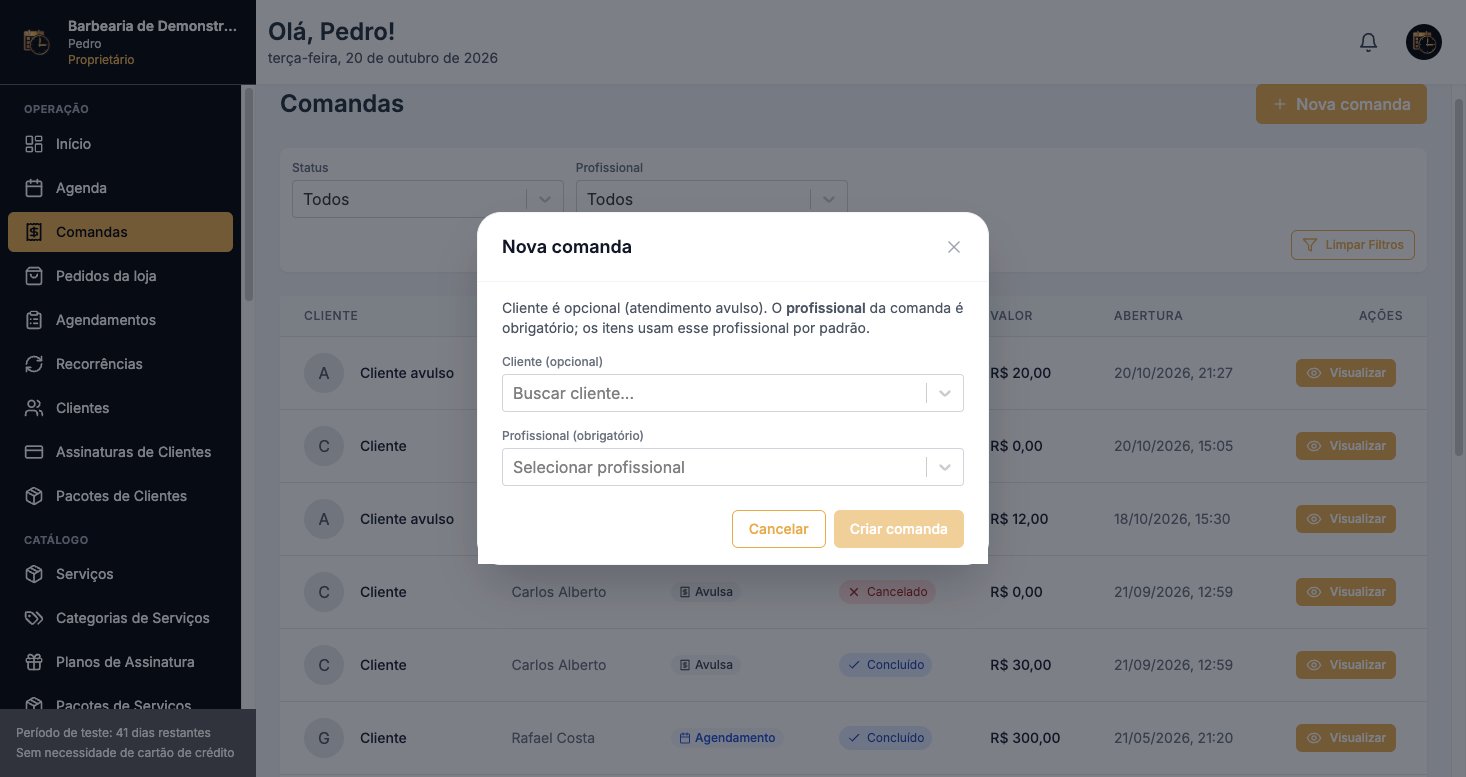Image resolution: width=1466 pixels, height=777 pixels.
Task: Click the barbershop logo in sidebar
Action: point(36,43)
